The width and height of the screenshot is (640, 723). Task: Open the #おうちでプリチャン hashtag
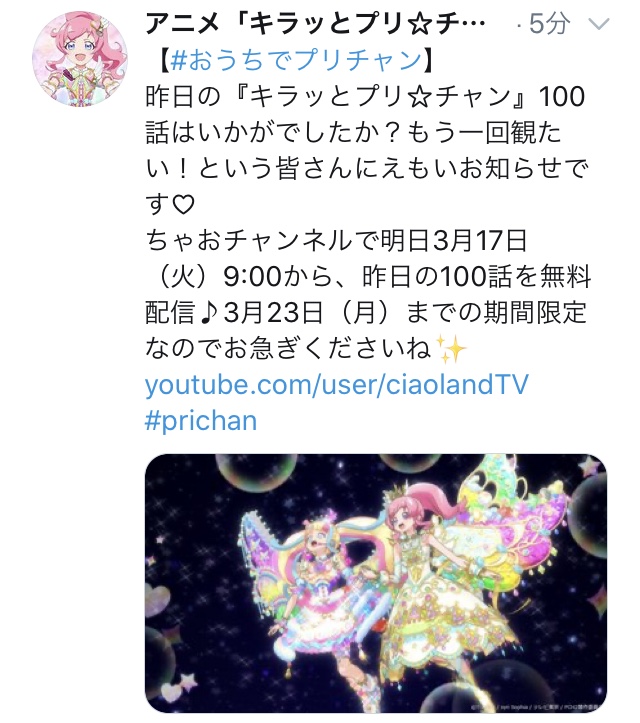[296, 60]
